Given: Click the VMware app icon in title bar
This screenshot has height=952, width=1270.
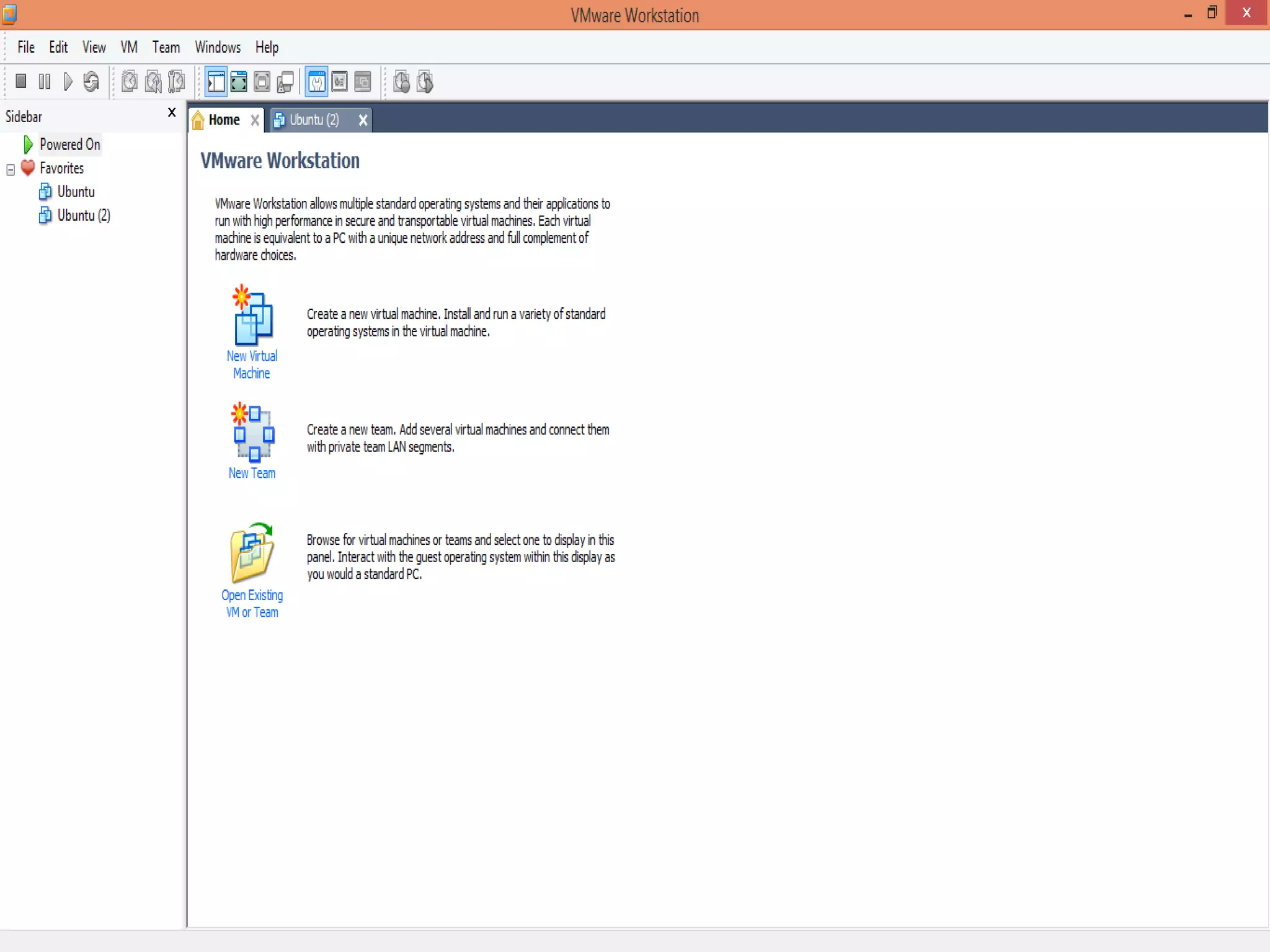Looking at the screenshot, I should (x=9, y=14).
